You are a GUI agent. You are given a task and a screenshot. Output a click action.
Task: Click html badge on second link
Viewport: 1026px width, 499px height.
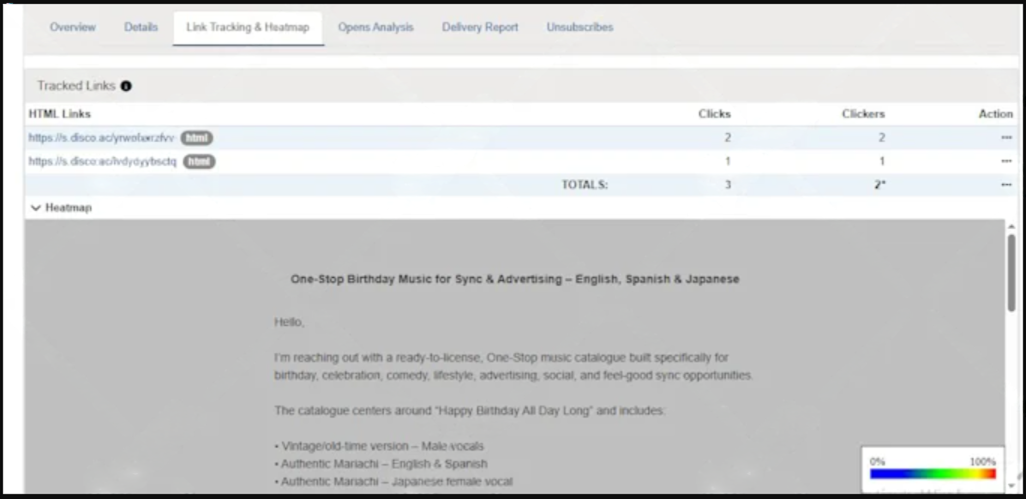199,162
